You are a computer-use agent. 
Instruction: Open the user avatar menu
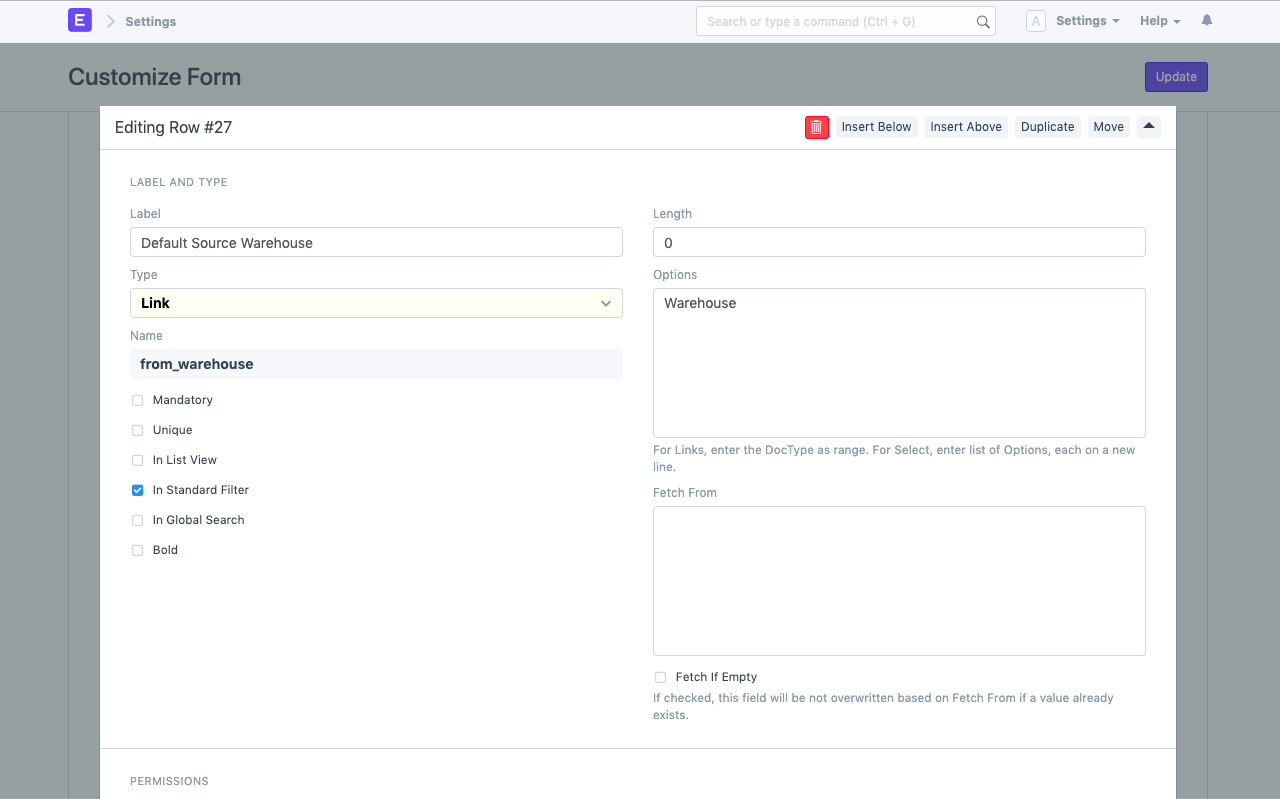[1036, 20]
